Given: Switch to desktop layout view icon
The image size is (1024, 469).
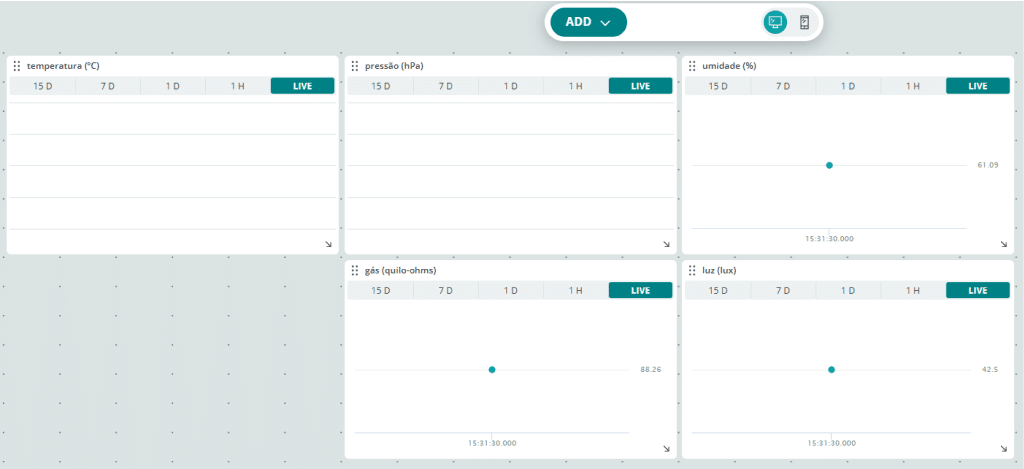Looking at the screenshot, I should [775, 22].
